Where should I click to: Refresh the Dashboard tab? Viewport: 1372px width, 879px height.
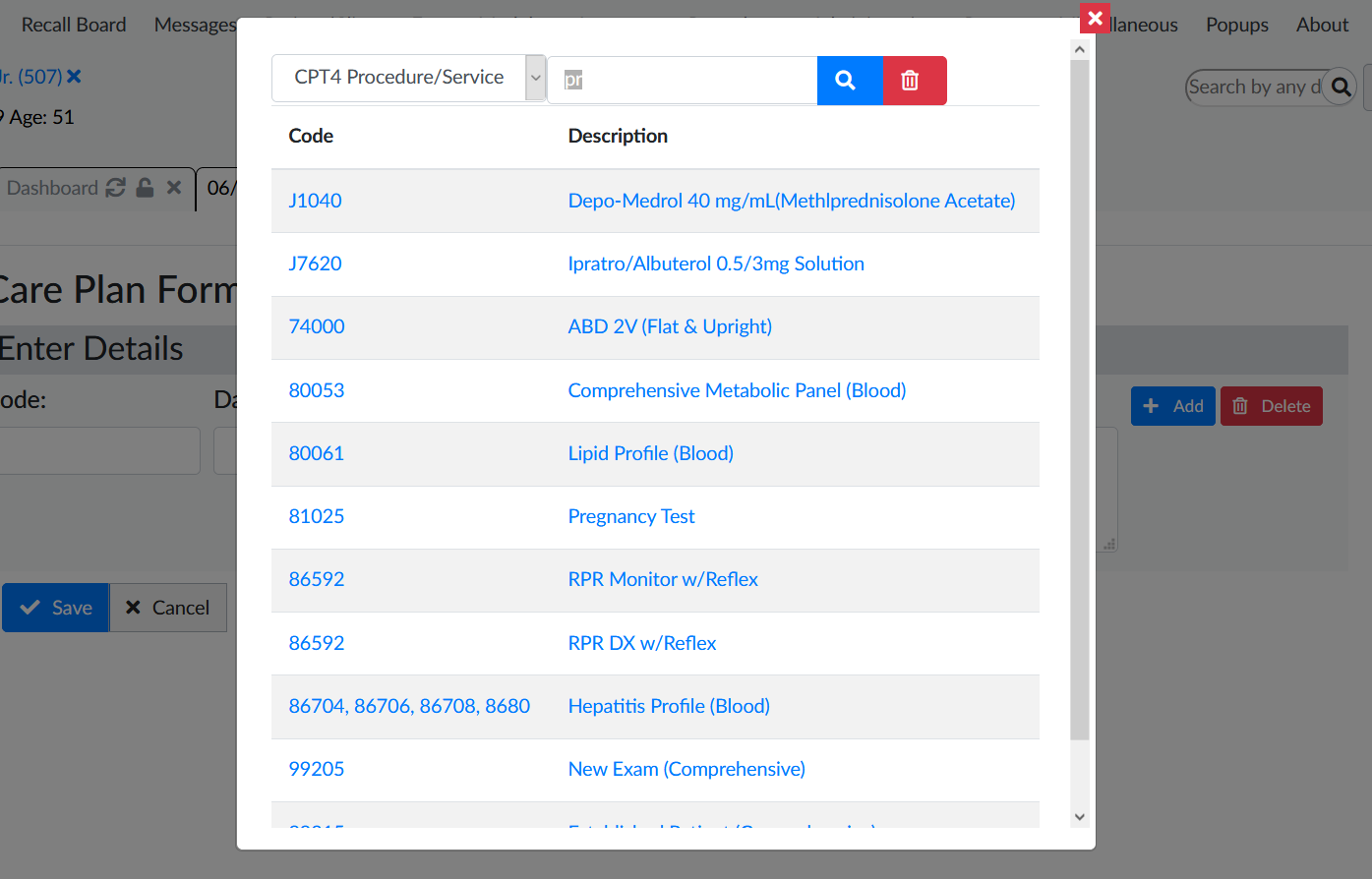118,187
